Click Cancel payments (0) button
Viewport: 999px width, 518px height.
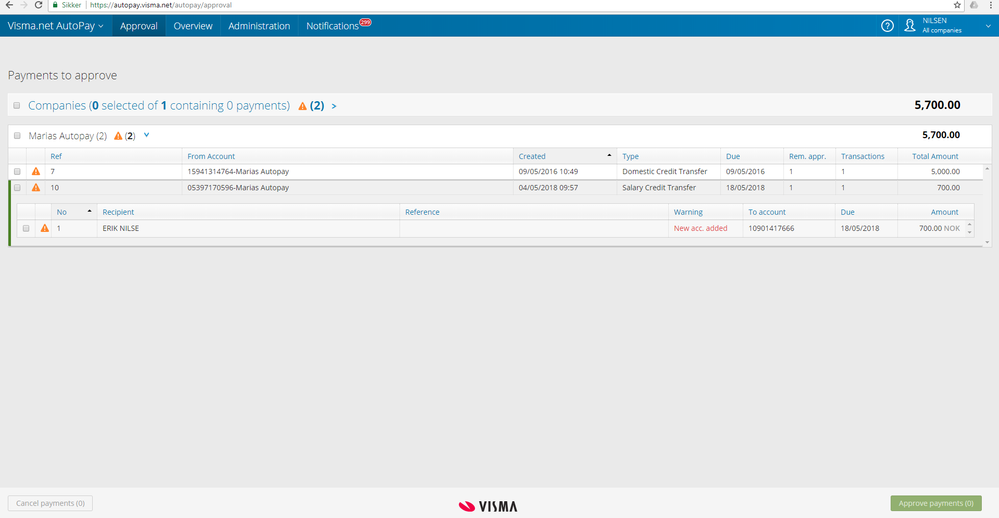[50, 503]
